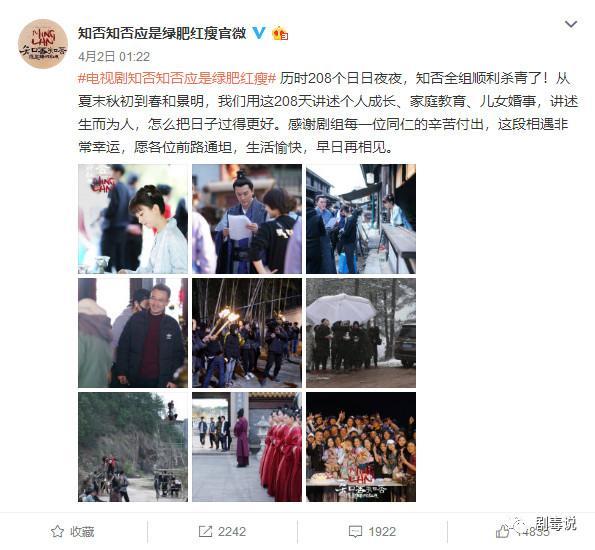This screenshot has width=595, height=550.
Task: Click the star favorite icon
Action: click(x=57, y=531)
